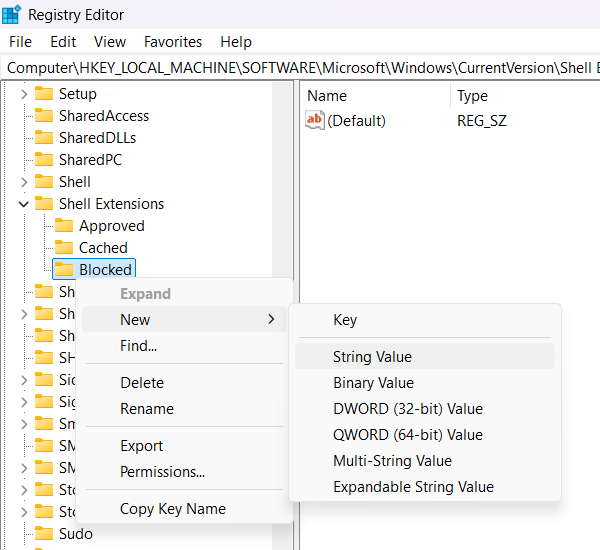This screenshot has height=550, width=600.
Task: Select DWORD (32-bit) Value option
Action: click(407, 409)
